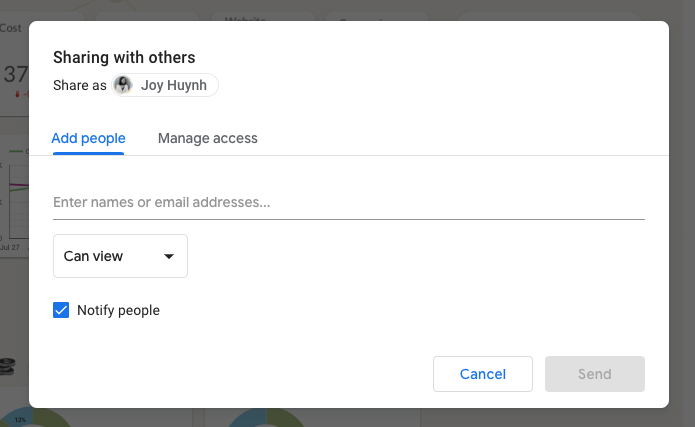Open the Can view permission dropdown

click(x=120, y=256)
